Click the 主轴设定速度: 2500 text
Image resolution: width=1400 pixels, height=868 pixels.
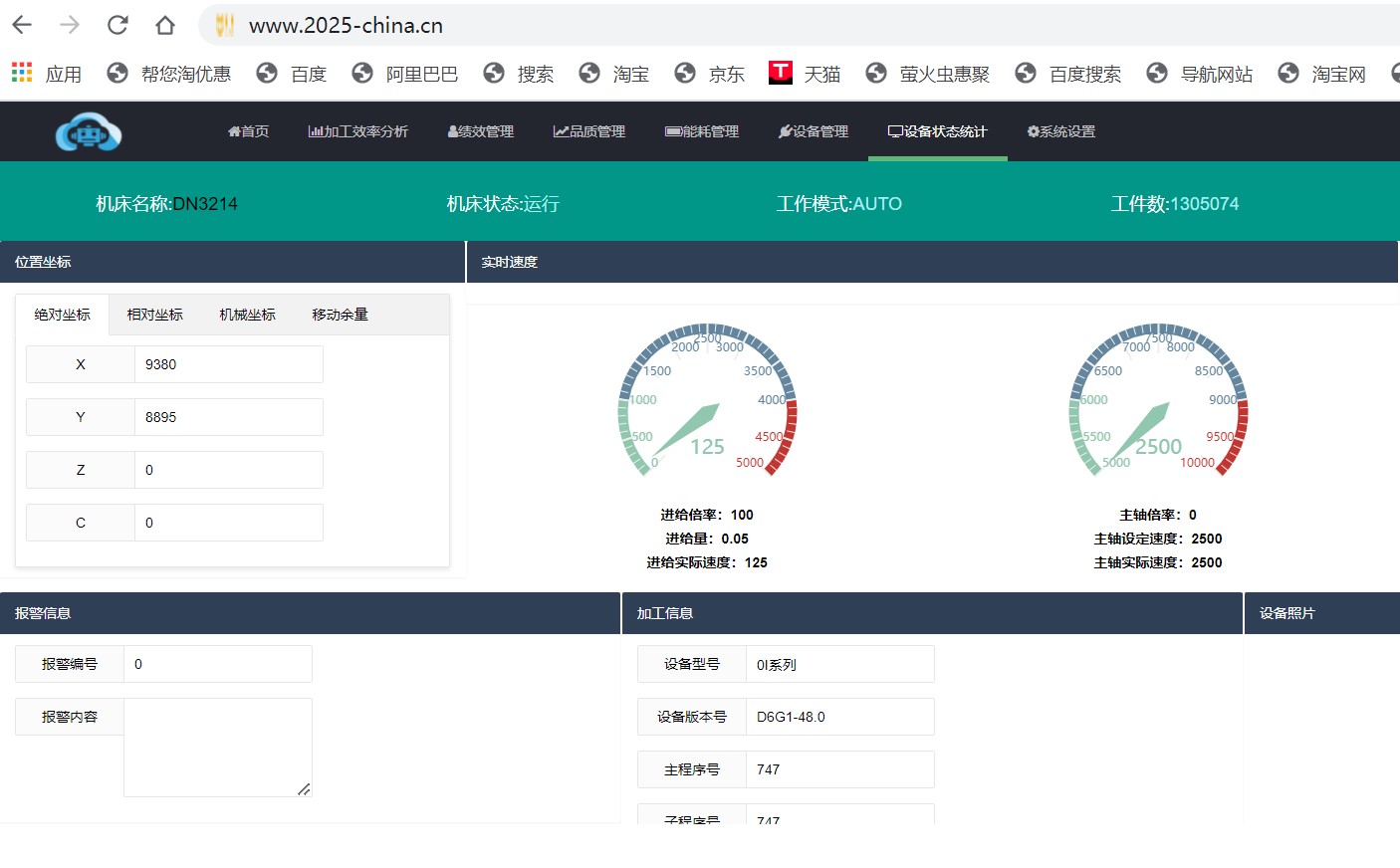pyautogui.click(x=1158, y=539)
